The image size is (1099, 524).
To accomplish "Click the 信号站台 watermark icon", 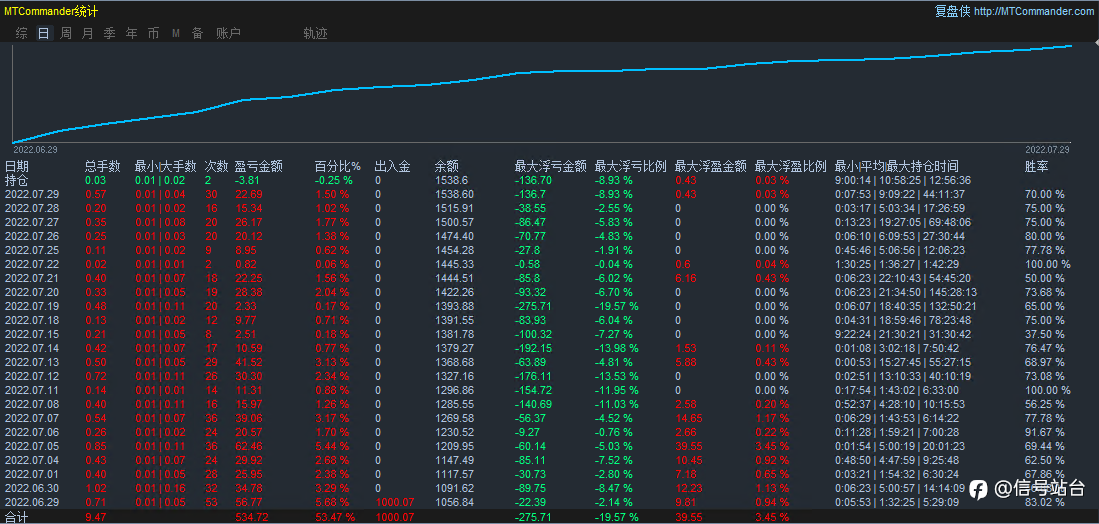I will point(978,489).
